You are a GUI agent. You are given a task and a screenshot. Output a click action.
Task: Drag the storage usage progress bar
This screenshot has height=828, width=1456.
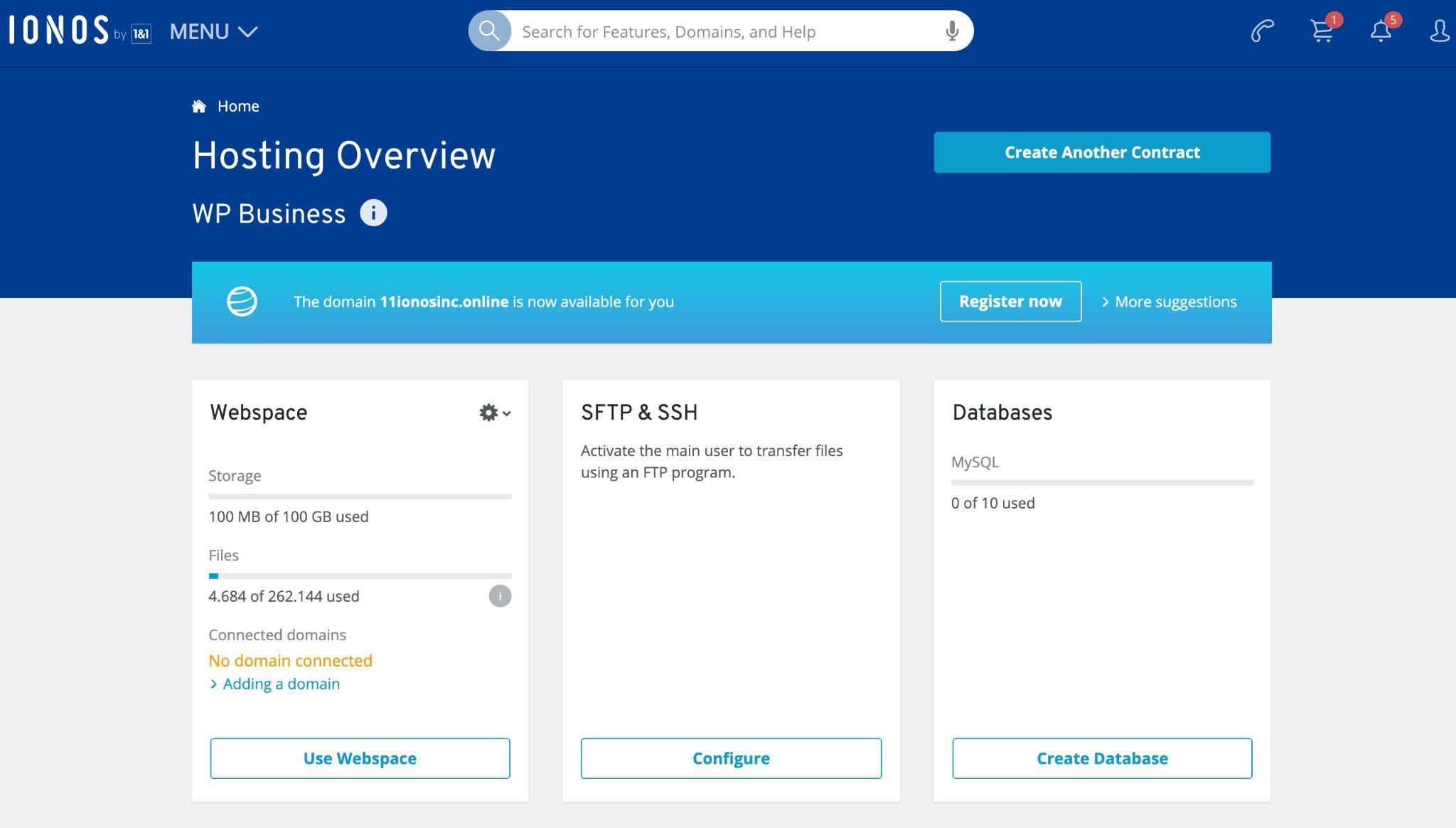pyautogui.click(x=360, y=495)
